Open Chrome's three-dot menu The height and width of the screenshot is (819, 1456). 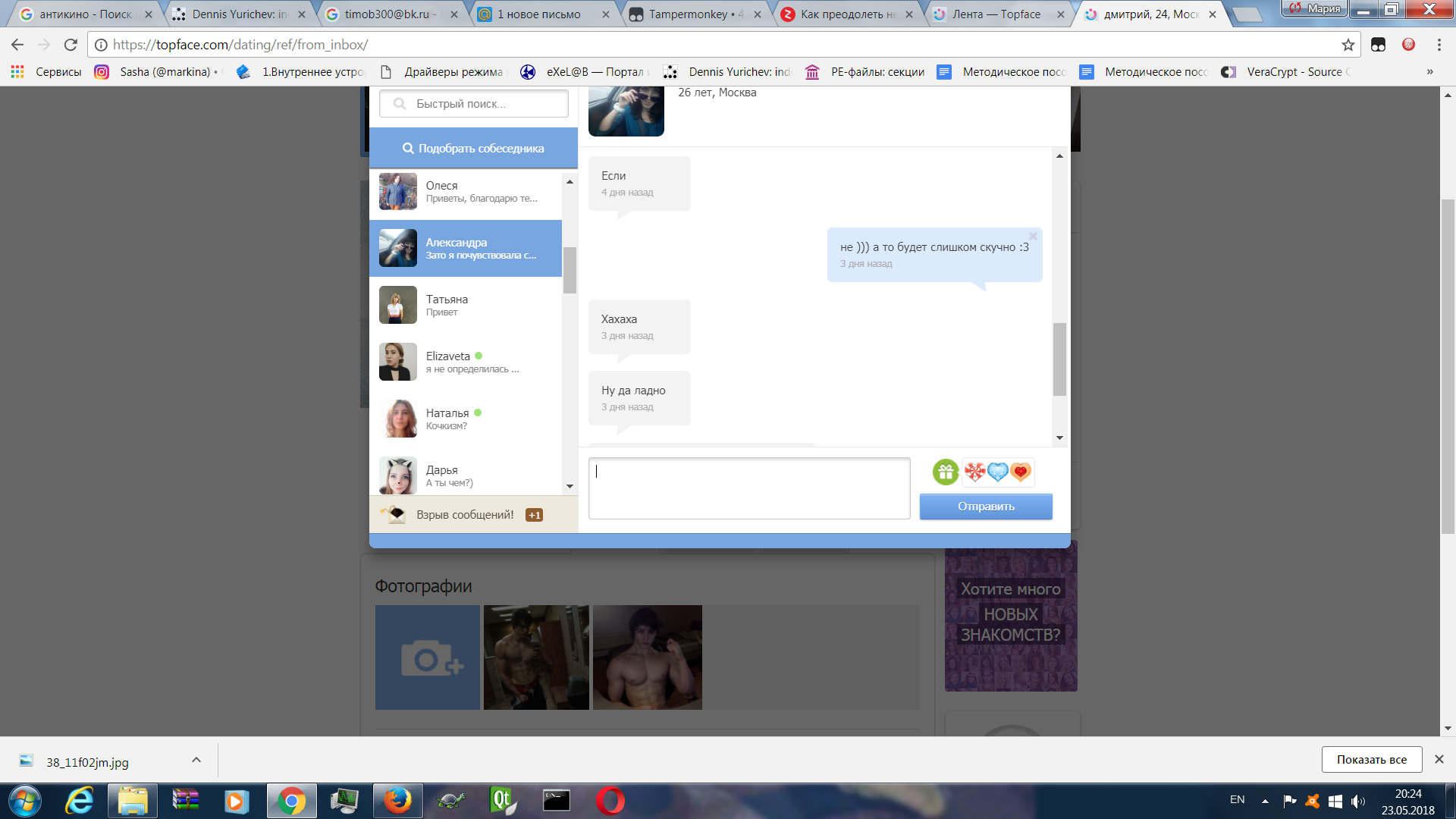point(1439,45)
